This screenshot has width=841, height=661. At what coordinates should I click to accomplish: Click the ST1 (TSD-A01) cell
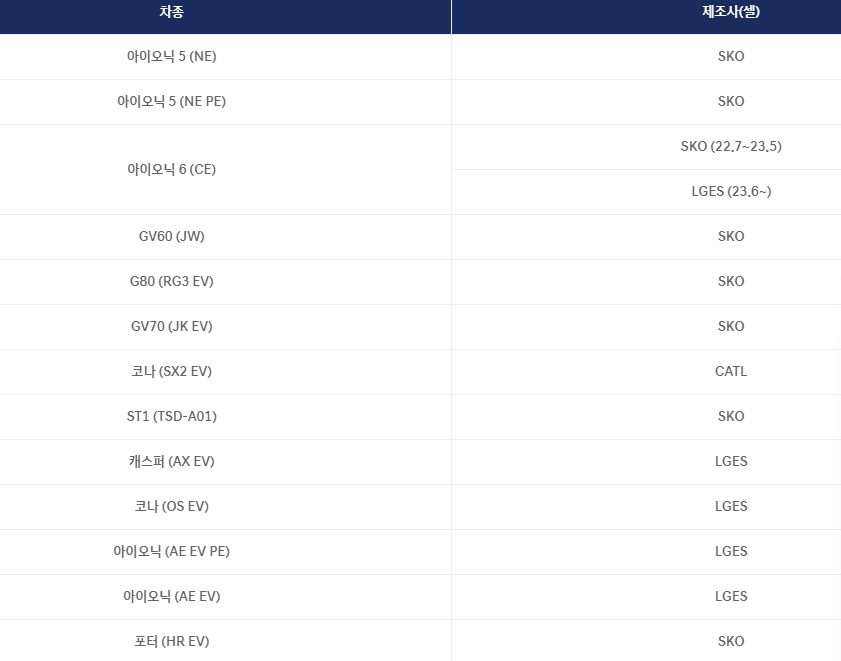click(x=171, y=416)
